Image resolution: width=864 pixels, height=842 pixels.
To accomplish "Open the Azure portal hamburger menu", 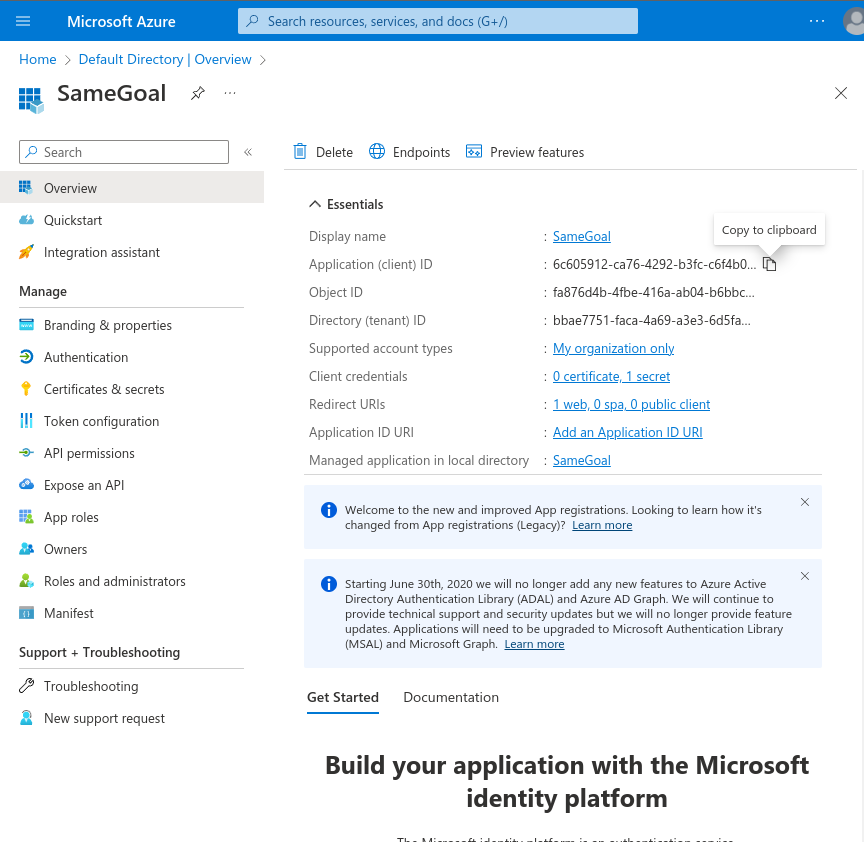I will tap(23, 21).
